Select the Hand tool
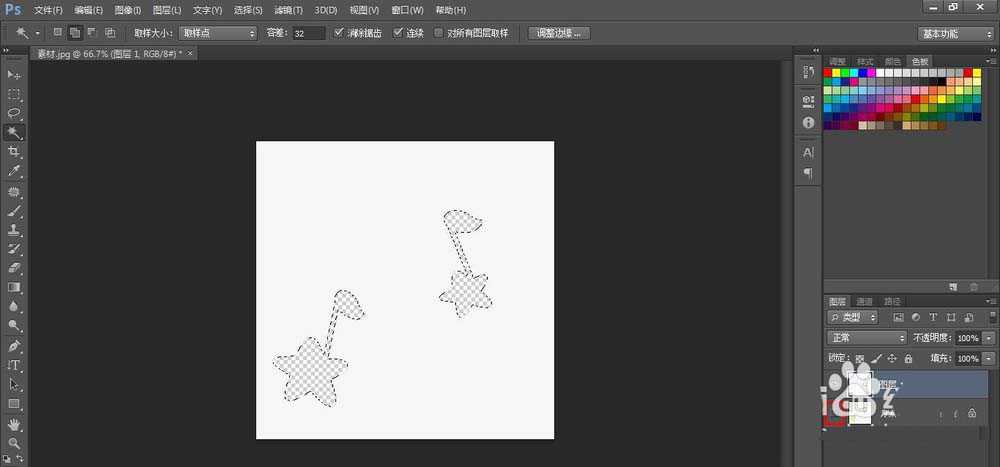 click(14, 424)
